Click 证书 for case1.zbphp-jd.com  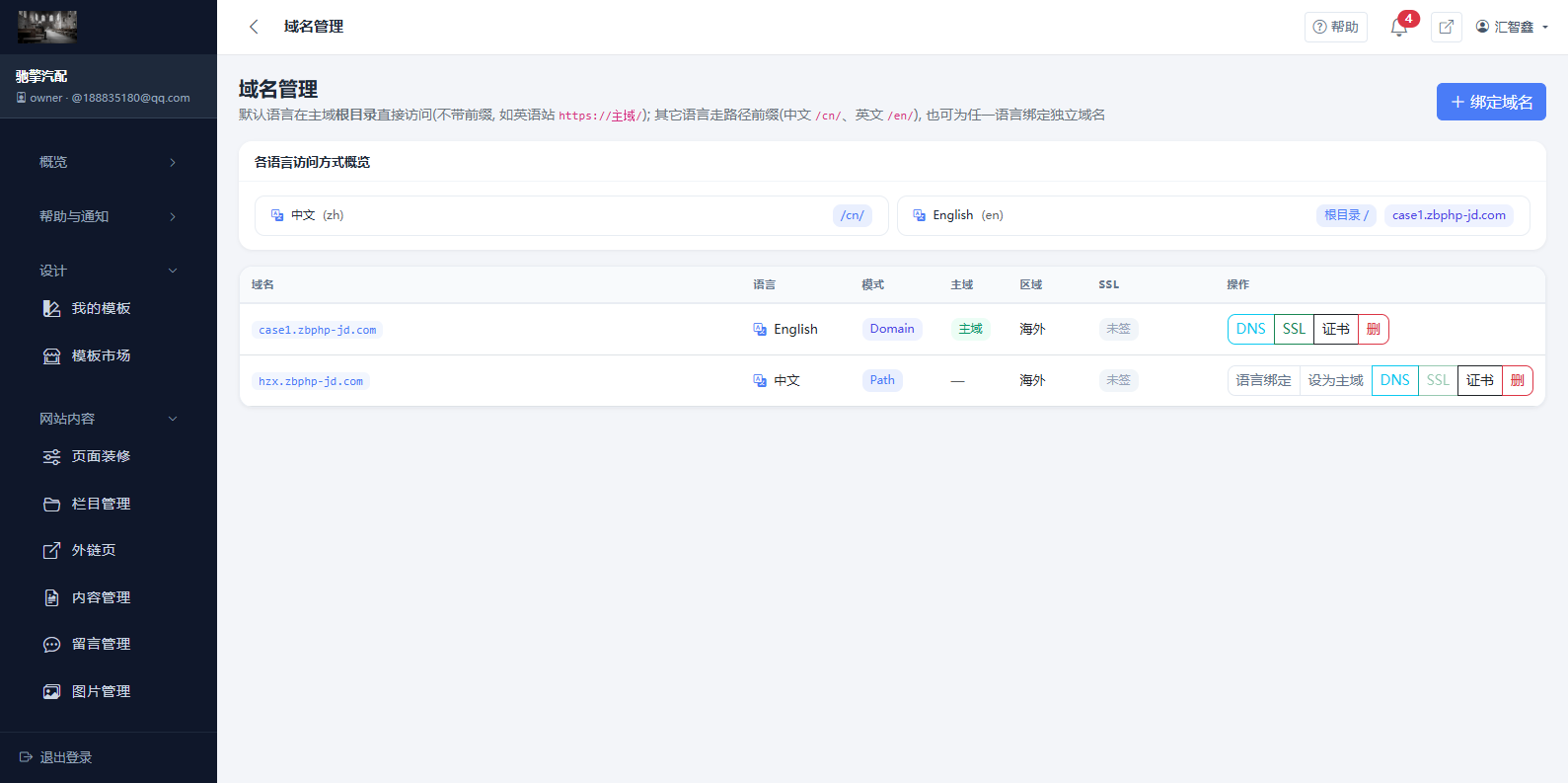pyautogui.click(x=1336, y=330)
